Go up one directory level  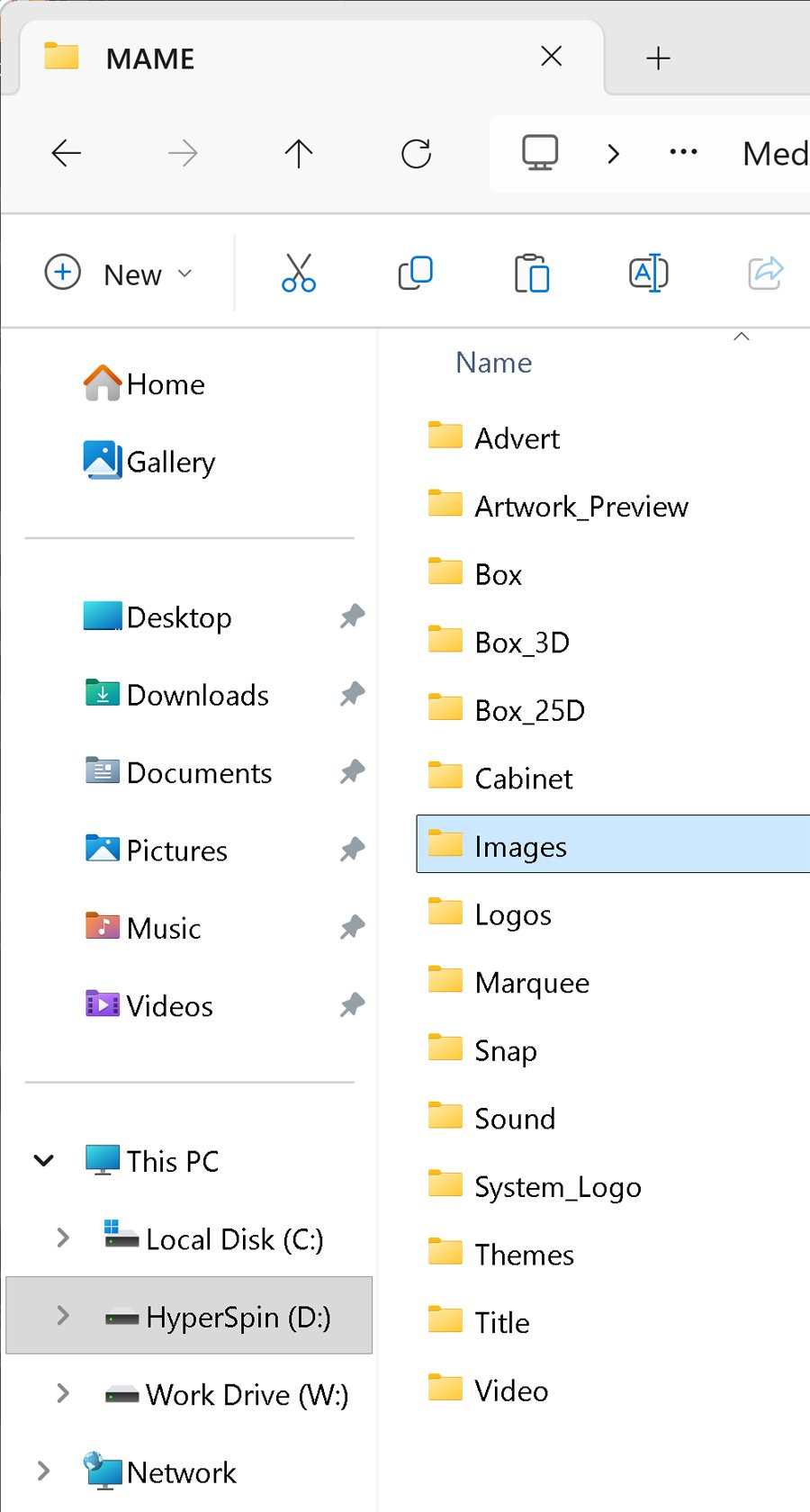[299, 154]
